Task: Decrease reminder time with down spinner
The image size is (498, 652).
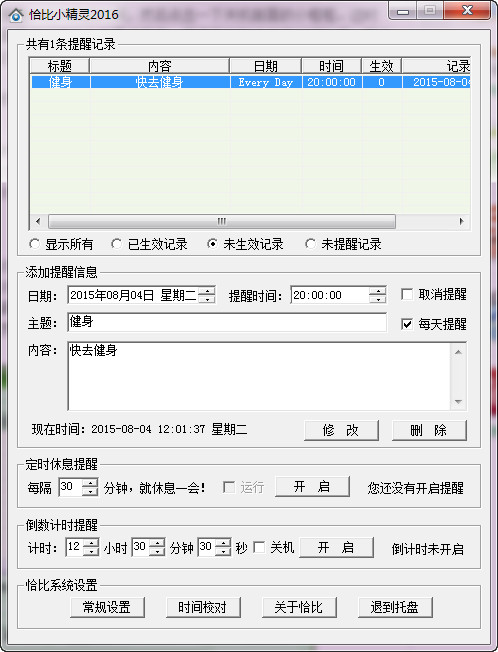Action: pyautogui.click(x=377, y=299)
